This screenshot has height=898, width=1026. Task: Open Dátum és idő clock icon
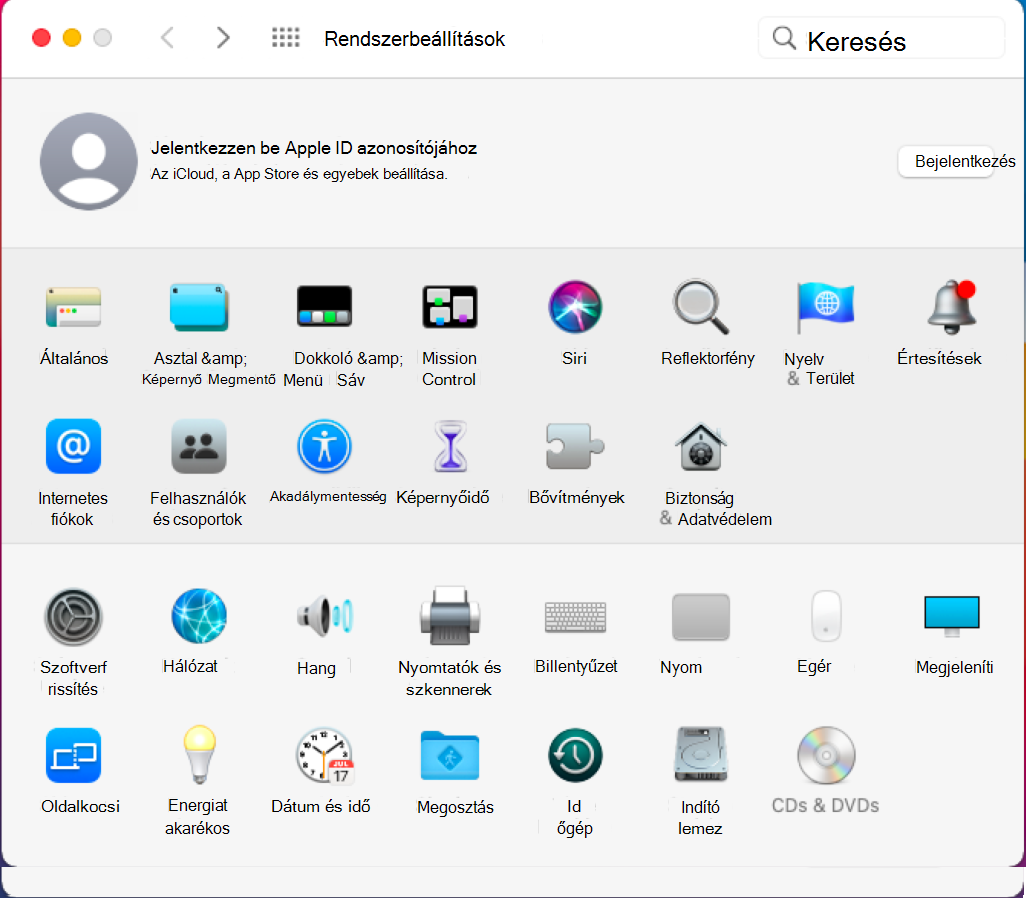pyautogui.click(x=325, y=755)
